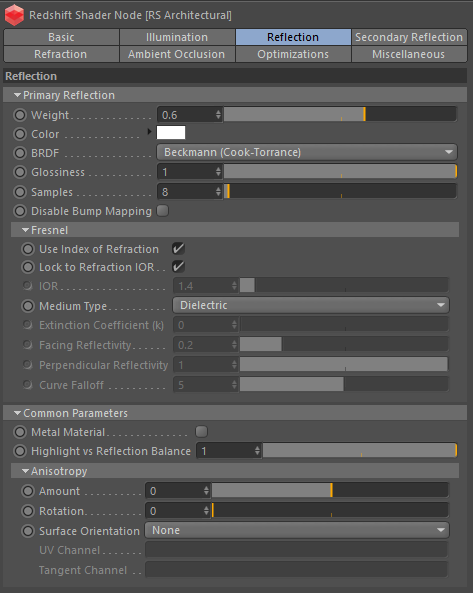This screenshot has width=473, height=593.
Task: Open the Ambient Occlusion tab
Action: pos(177,54)
